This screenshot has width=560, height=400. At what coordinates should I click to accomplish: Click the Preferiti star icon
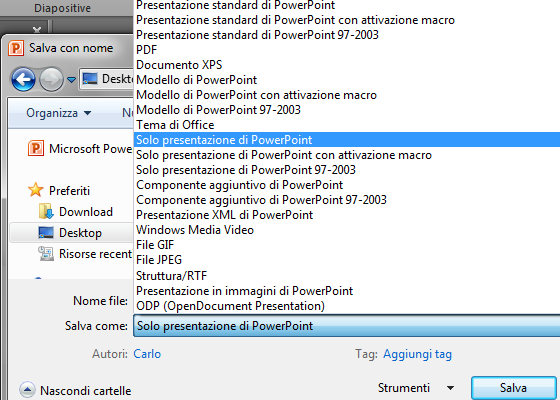click(x=36, y=190)
